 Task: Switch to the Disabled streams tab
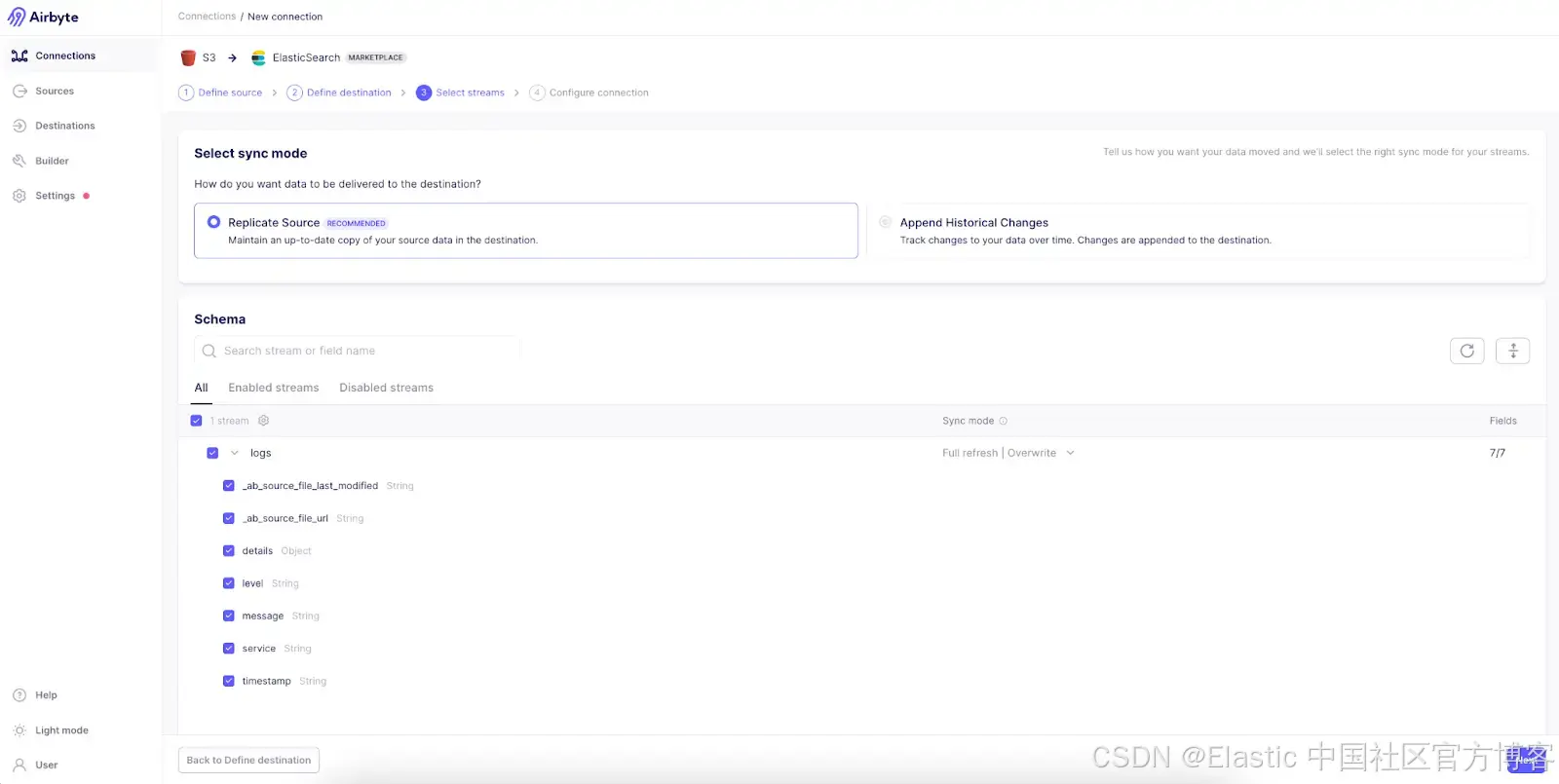pos(386,388)
